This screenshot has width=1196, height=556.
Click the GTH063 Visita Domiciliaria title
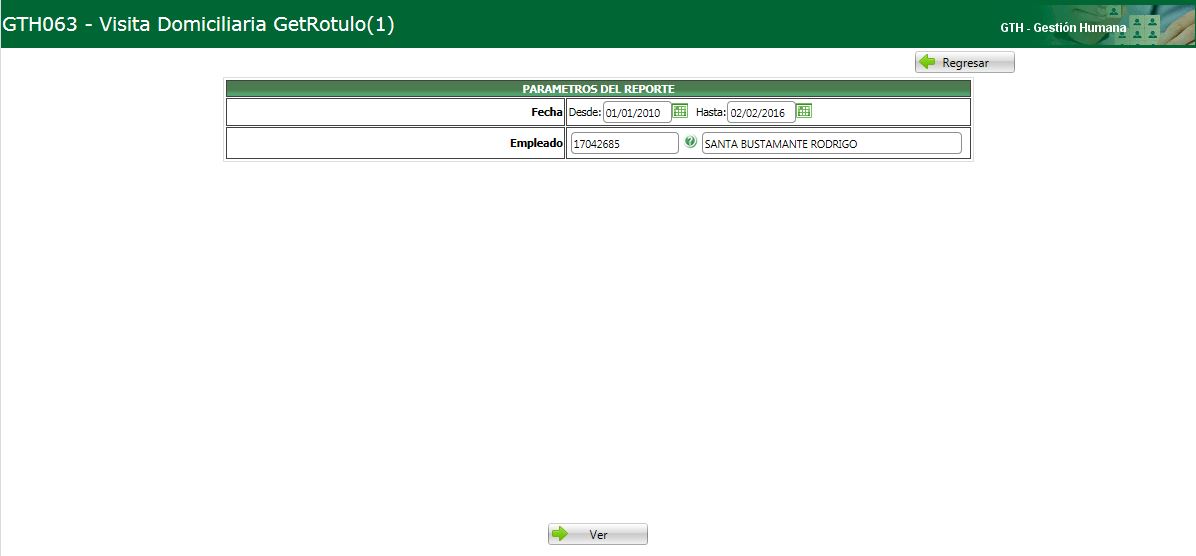pos(198,24)
